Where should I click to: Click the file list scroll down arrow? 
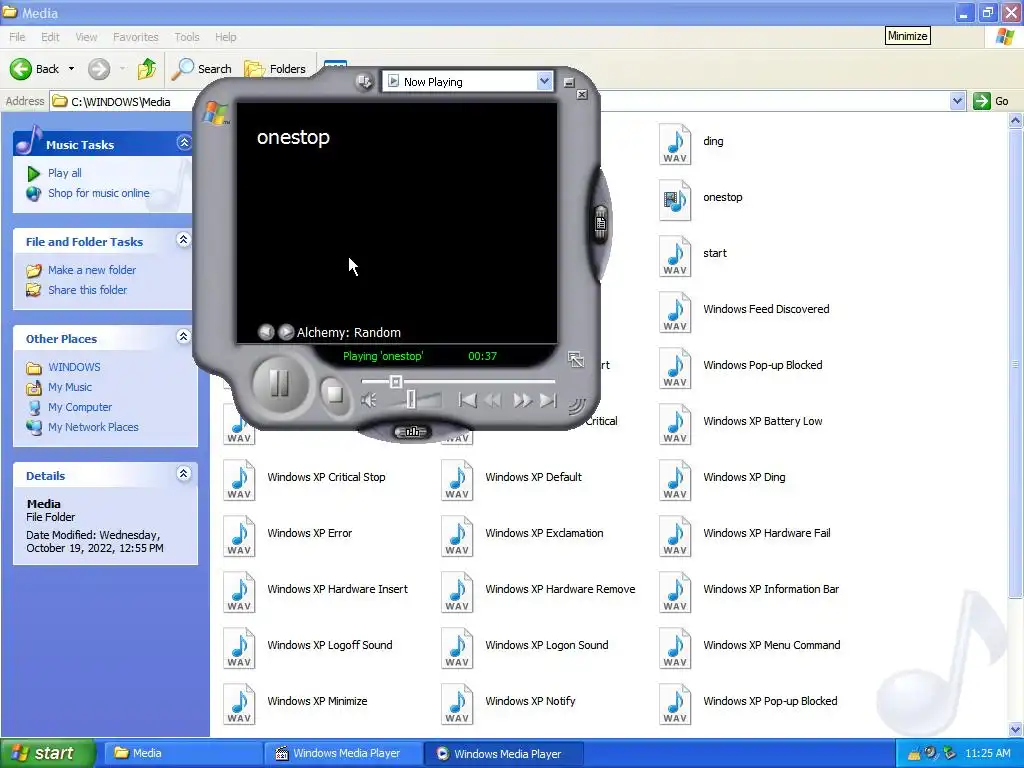tap(1016, 729)
